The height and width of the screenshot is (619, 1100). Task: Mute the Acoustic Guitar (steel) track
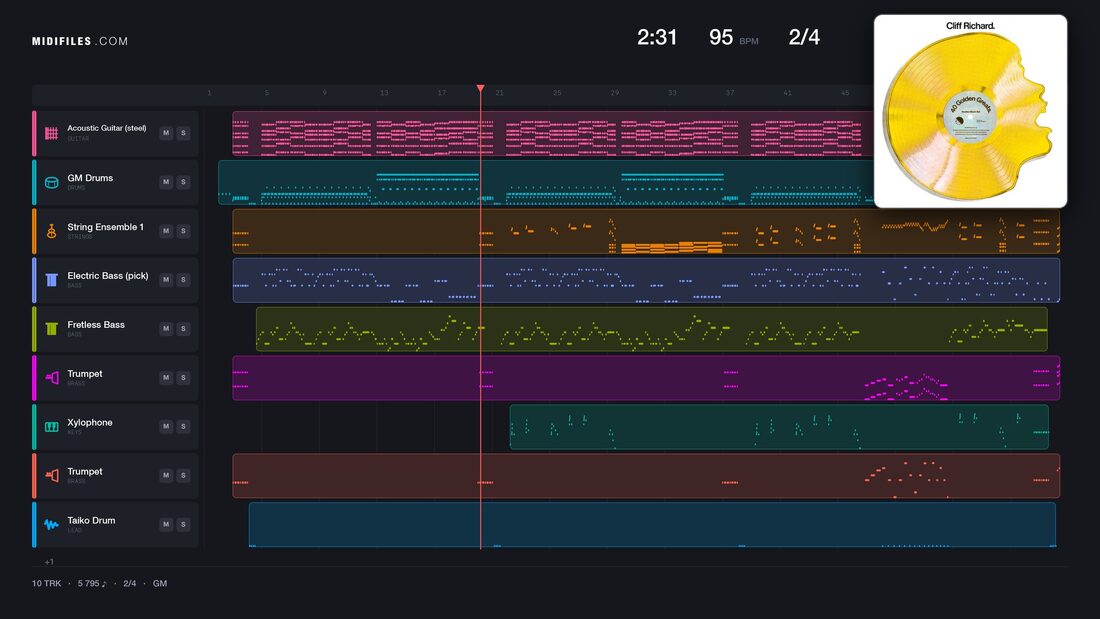(166, 133)
